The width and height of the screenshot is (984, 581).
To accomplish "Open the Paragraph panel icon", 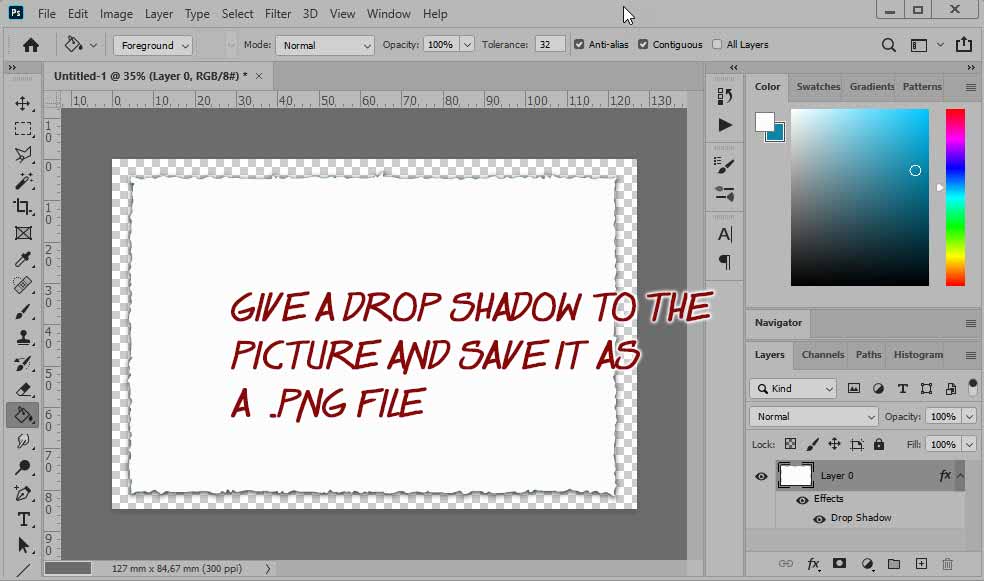I will (x=725, y=262).
